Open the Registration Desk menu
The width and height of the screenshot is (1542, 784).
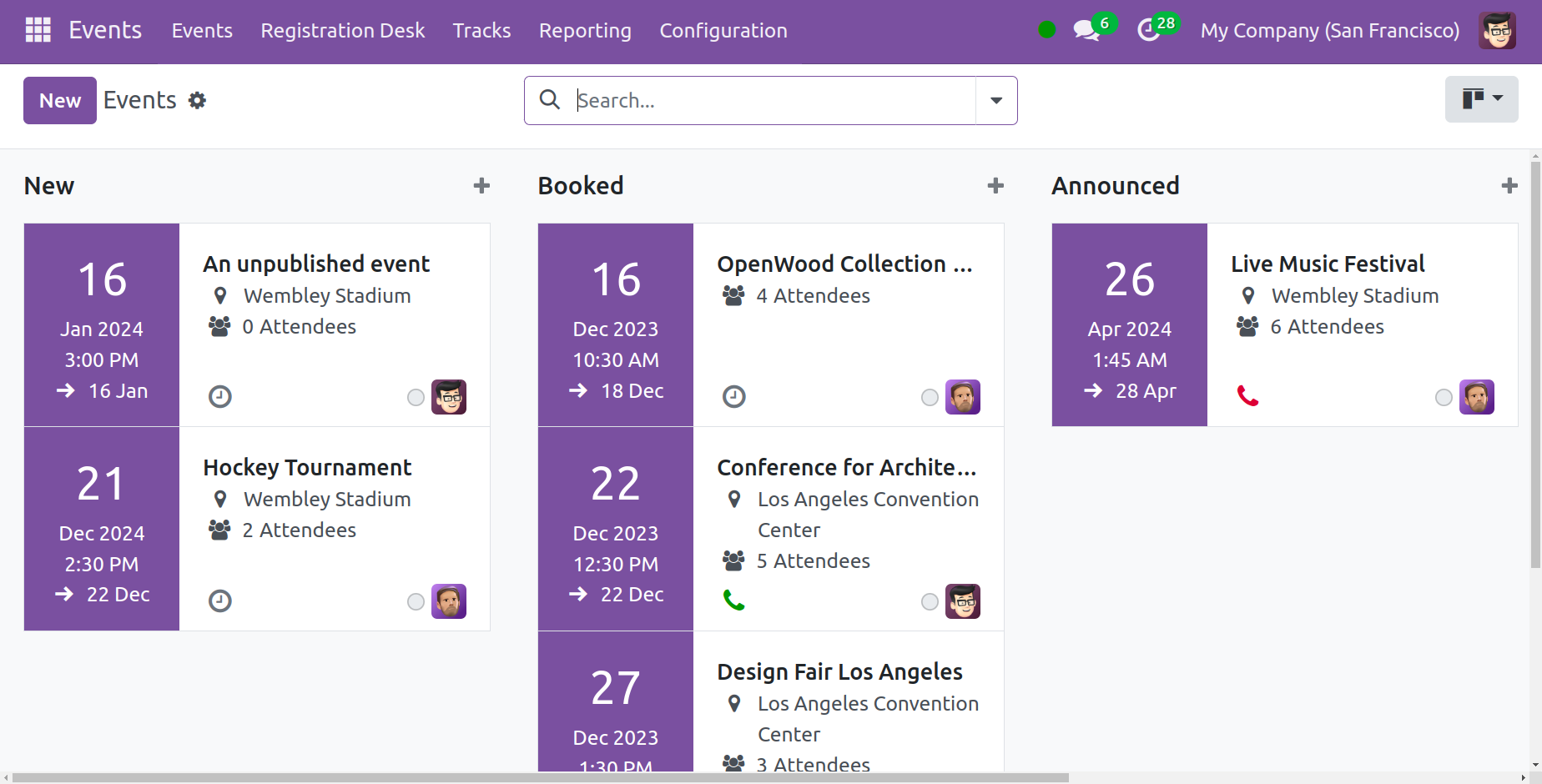pos(343,31)
